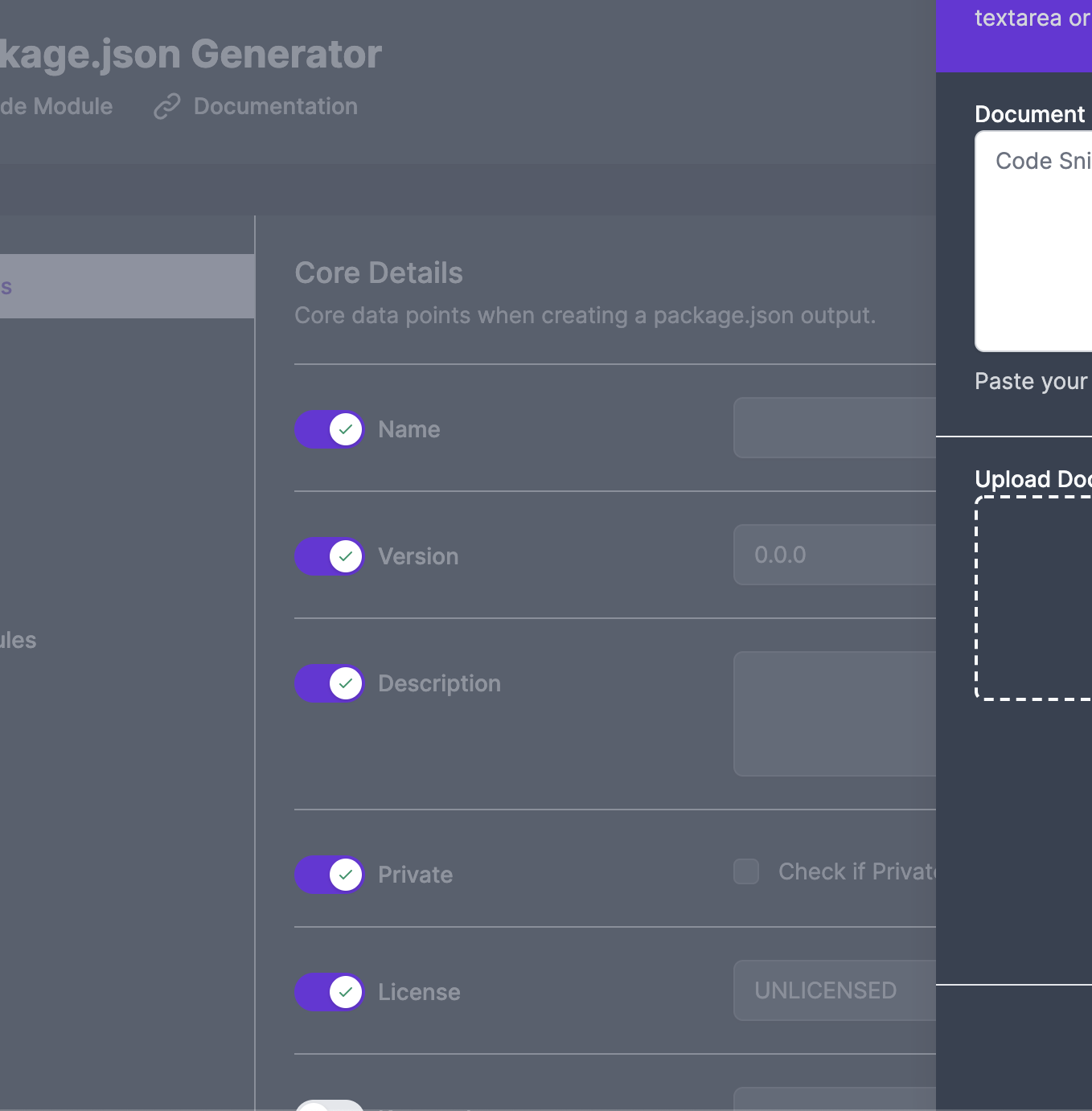Click the Core Details heading
1092x1111 pixels.
[x=379, y=273]
